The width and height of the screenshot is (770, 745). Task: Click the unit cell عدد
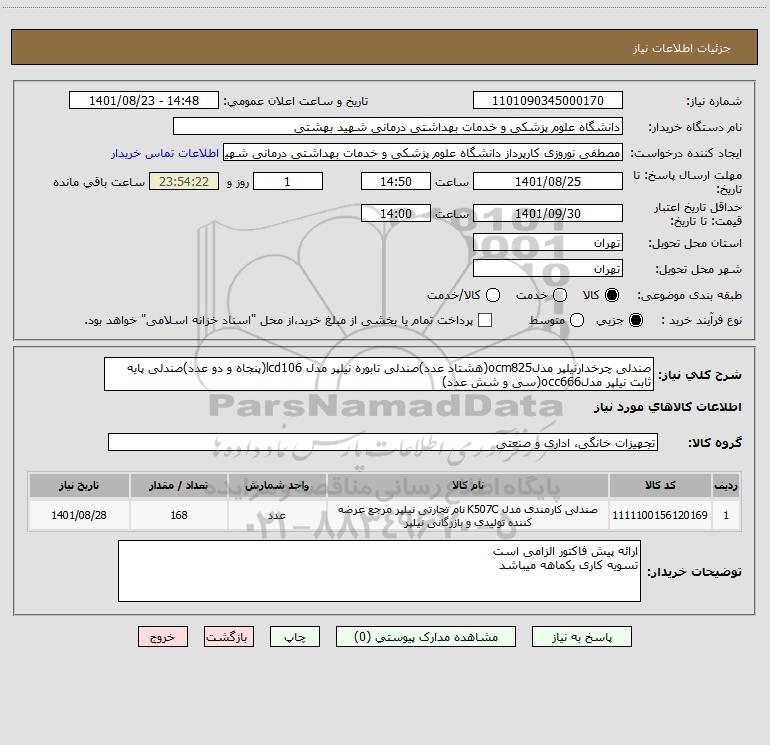pyautogui.click(x=277, y=515)
